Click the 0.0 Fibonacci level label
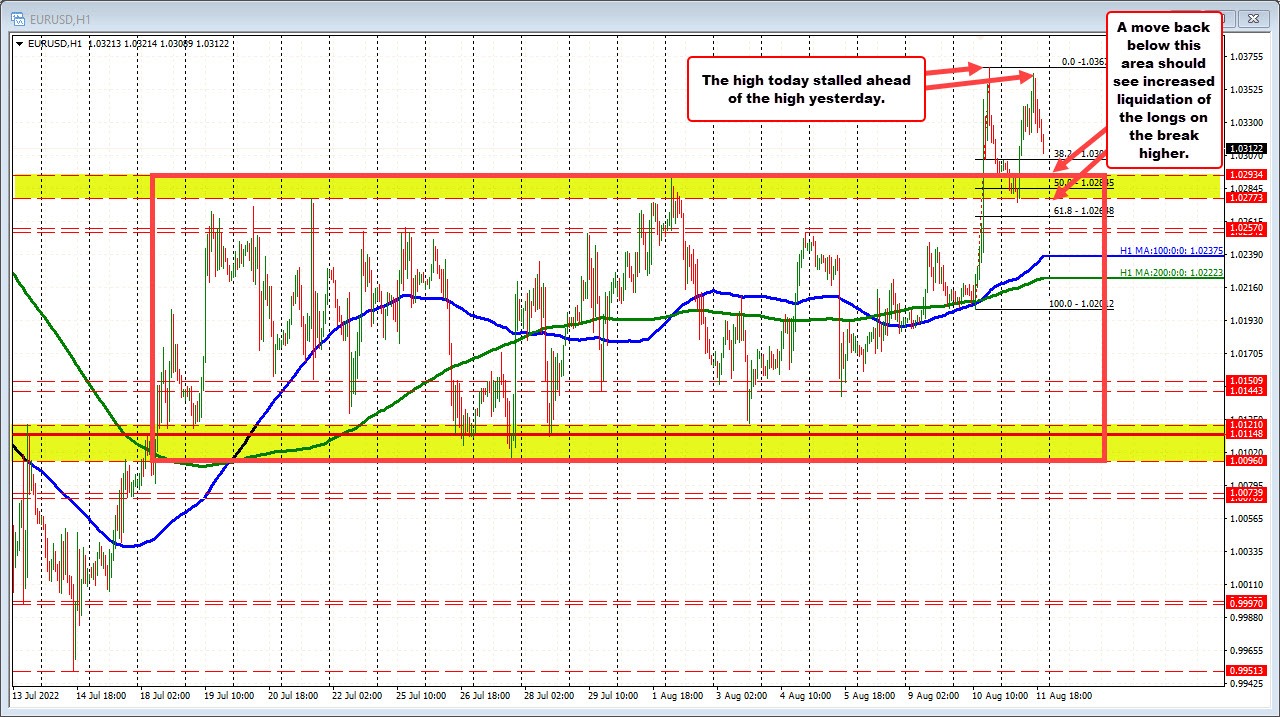Image resolution: width=1280 pixels, height=717 pixels. pos(1083,62)
